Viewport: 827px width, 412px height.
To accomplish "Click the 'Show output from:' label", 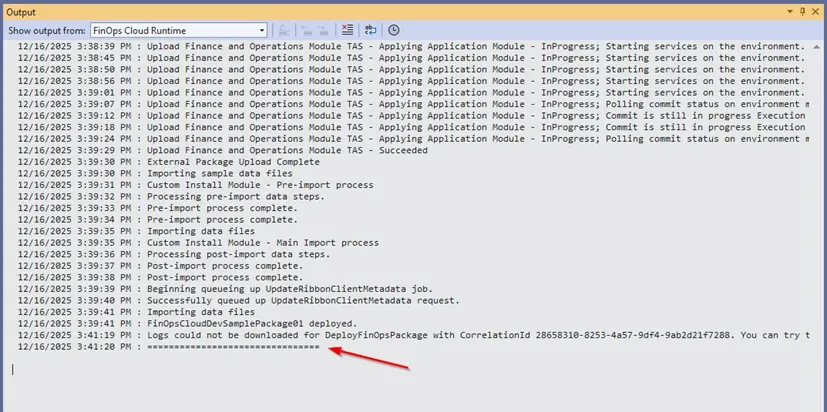I will pyautogui.click(x=47, y=31).
